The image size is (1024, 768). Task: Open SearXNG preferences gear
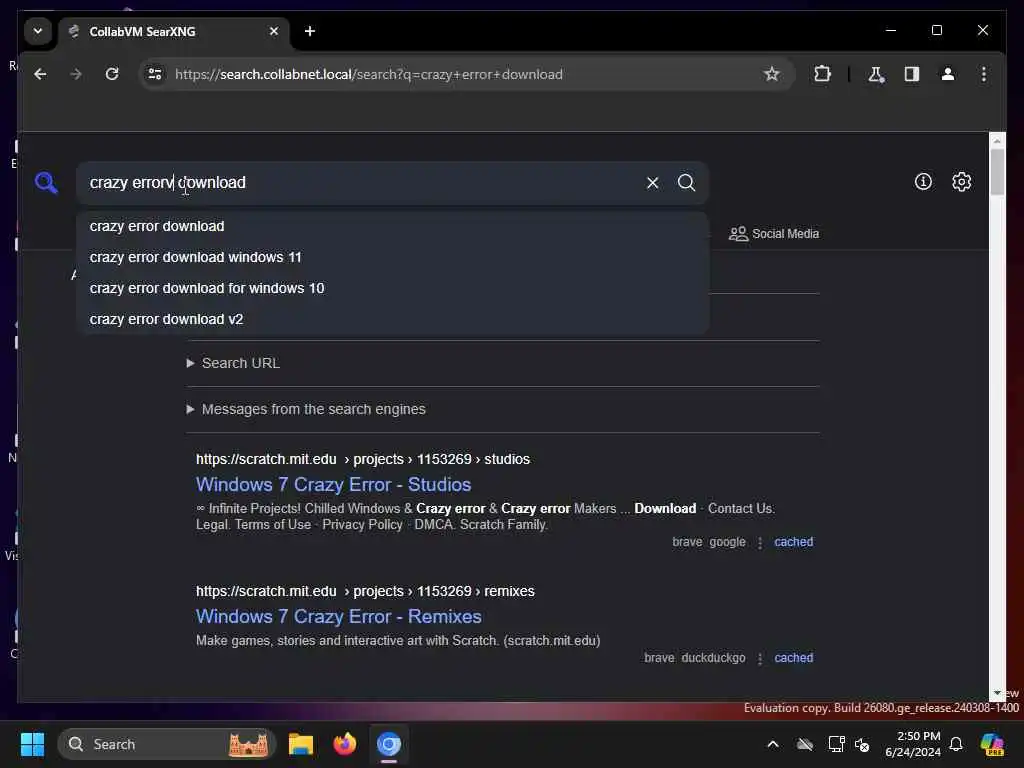click(961, 182)
